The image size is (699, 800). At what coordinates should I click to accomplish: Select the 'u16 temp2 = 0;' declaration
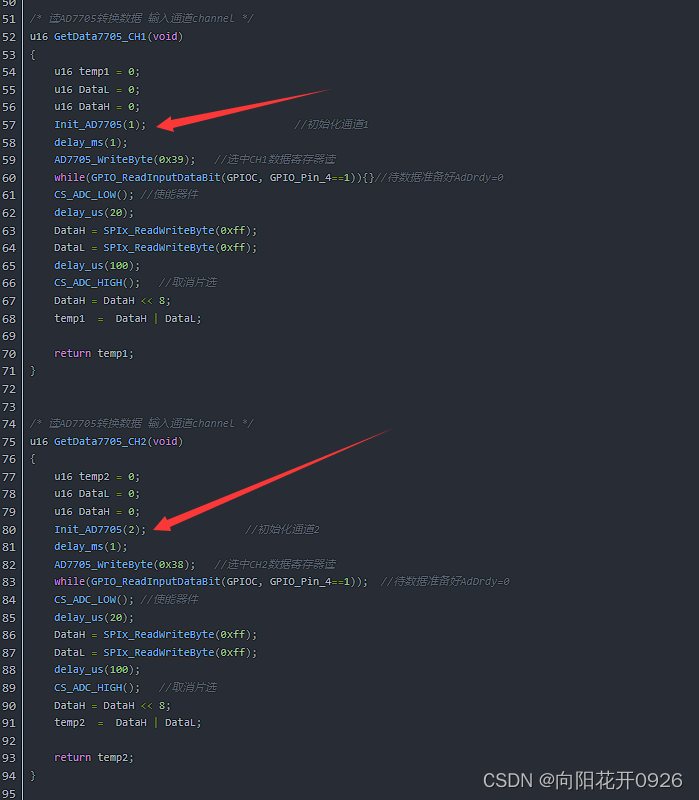click(97, 477)
